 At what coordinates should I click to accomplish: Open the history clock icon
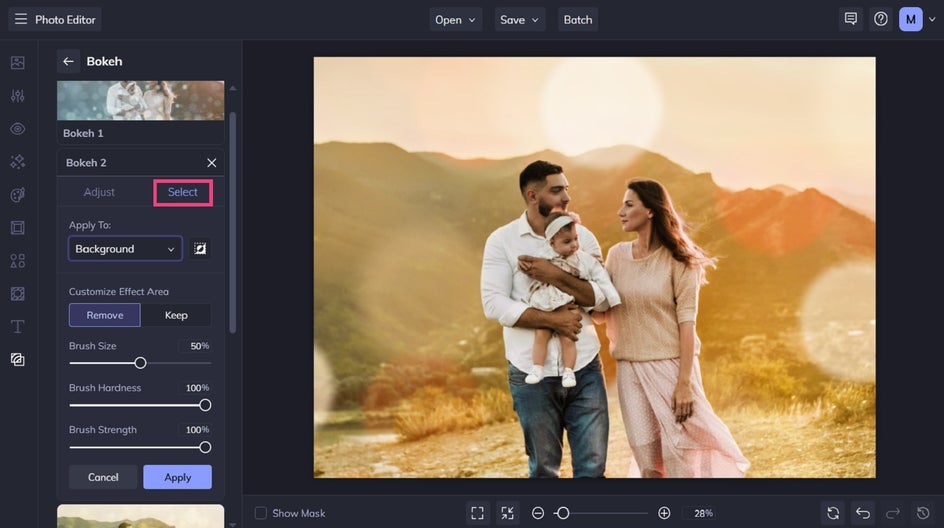pyautogui.click(x=923, y=513)
